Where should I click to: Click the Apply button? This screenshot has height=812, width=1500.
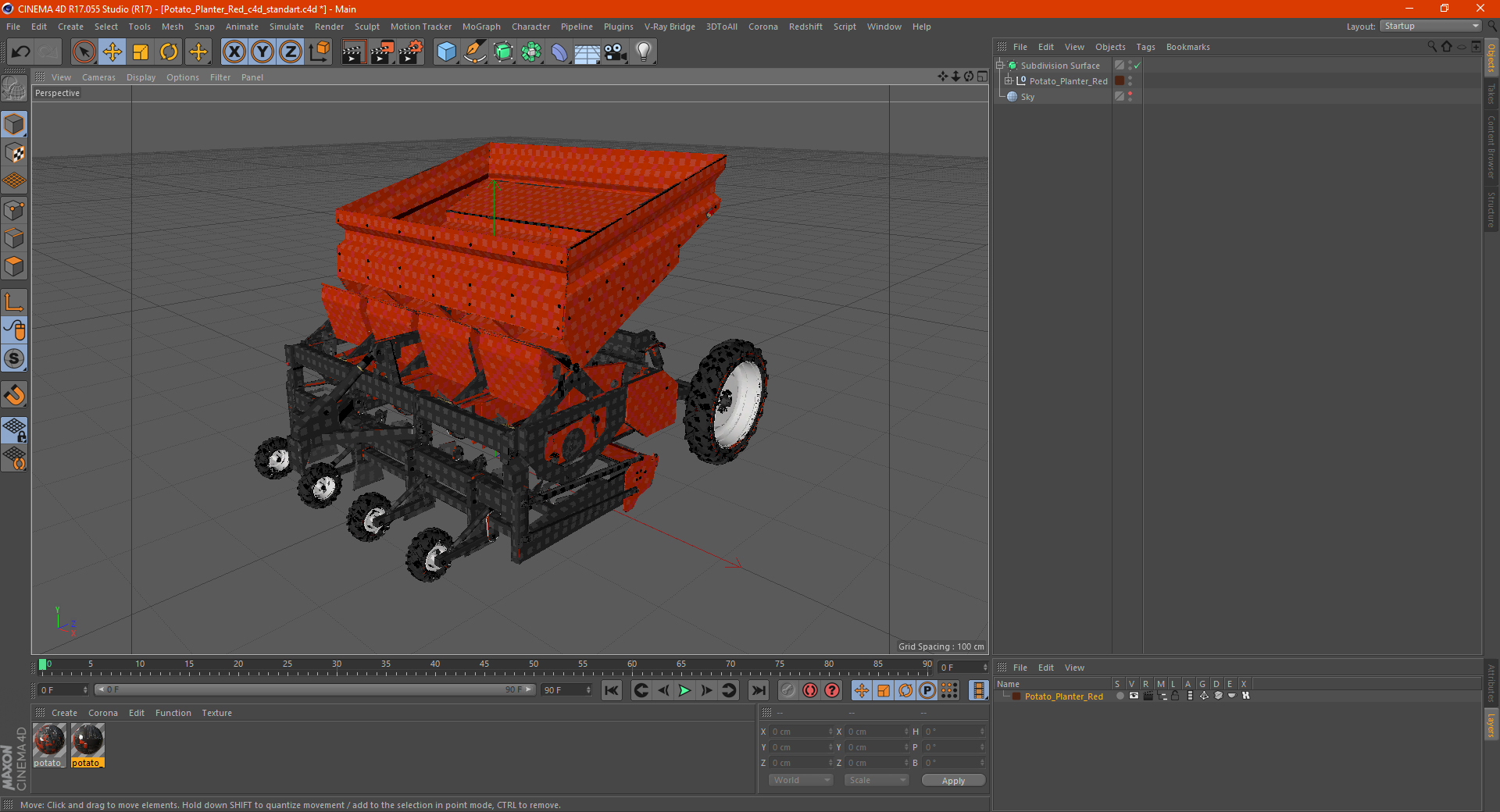click(953, 781)
